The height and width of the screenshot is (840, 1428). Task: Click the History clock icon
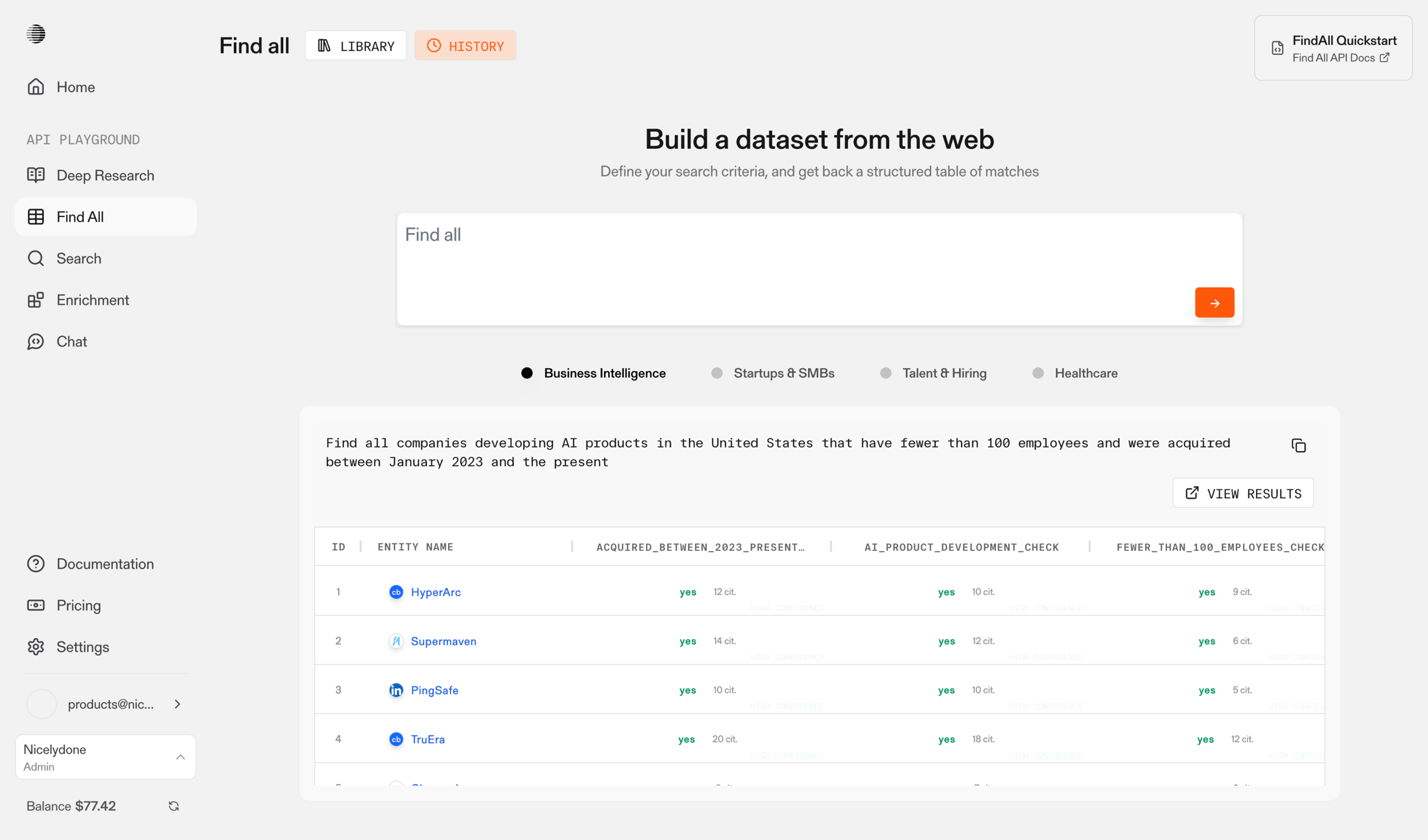(x=434, y=46)
